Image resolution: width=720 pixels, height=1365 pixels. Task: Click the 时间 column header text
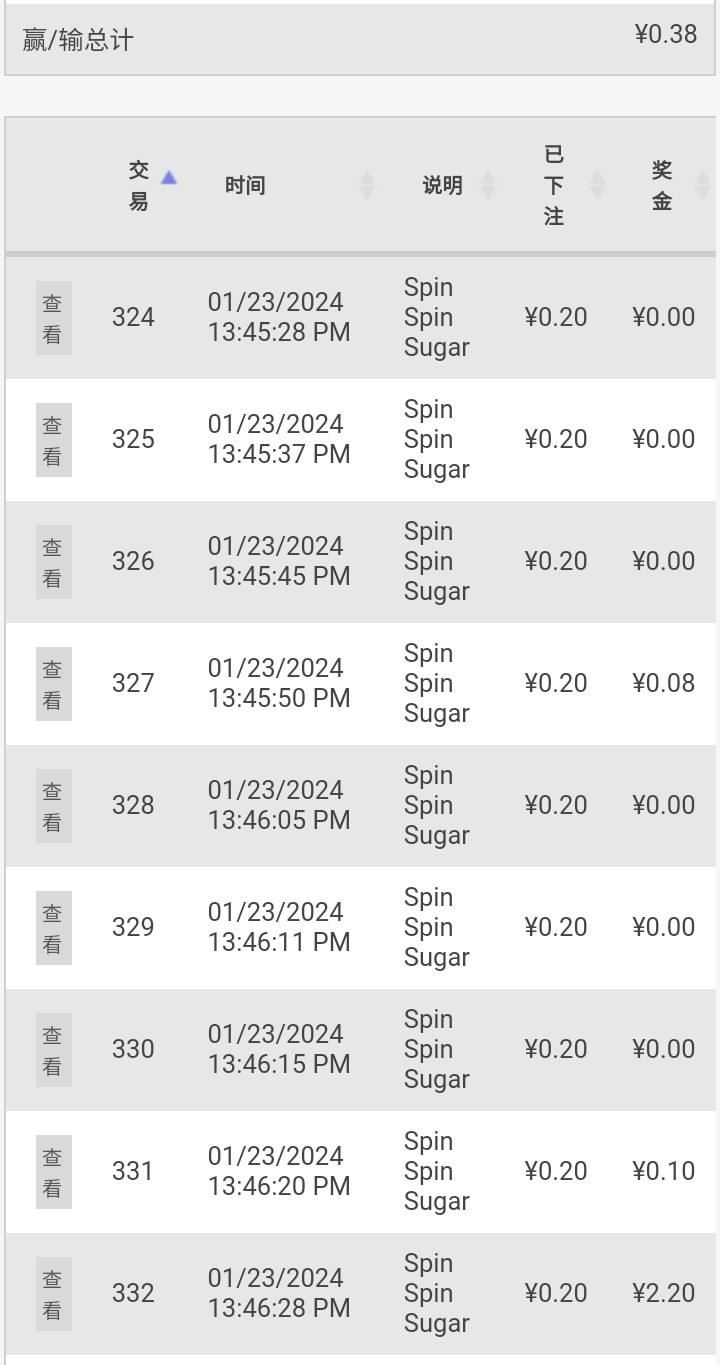[x=245, y=185]
